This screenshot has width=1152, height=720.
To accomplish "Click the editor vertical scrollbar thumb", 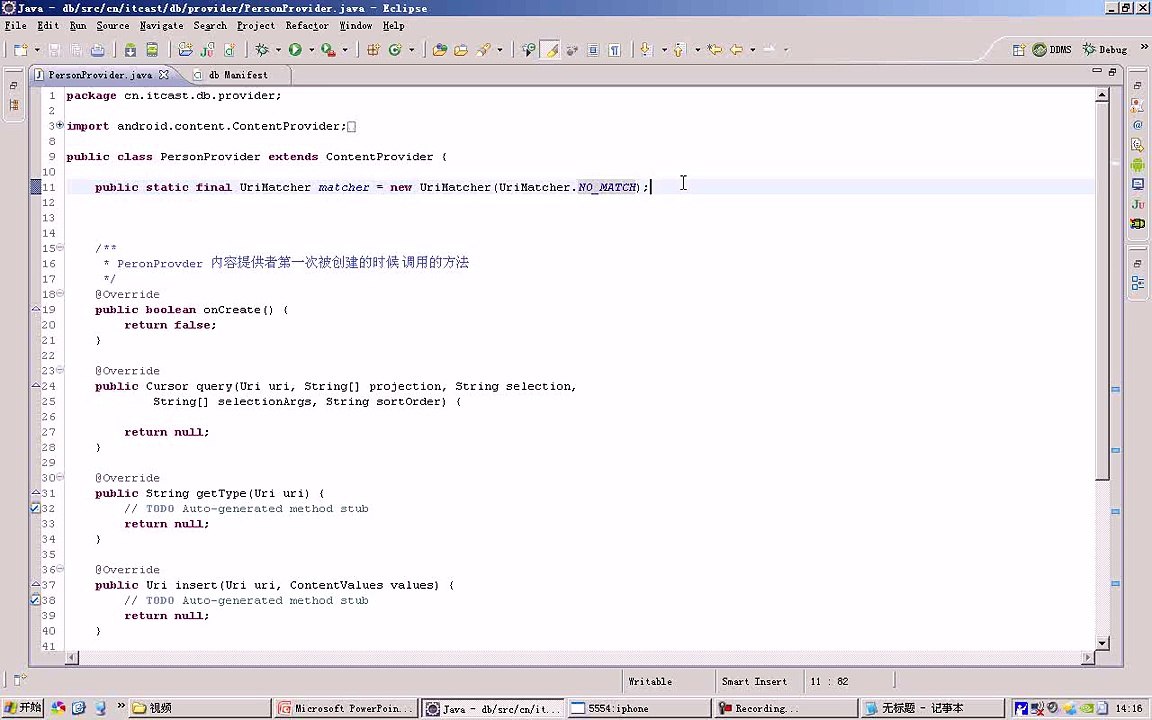I will [1101, 291].
